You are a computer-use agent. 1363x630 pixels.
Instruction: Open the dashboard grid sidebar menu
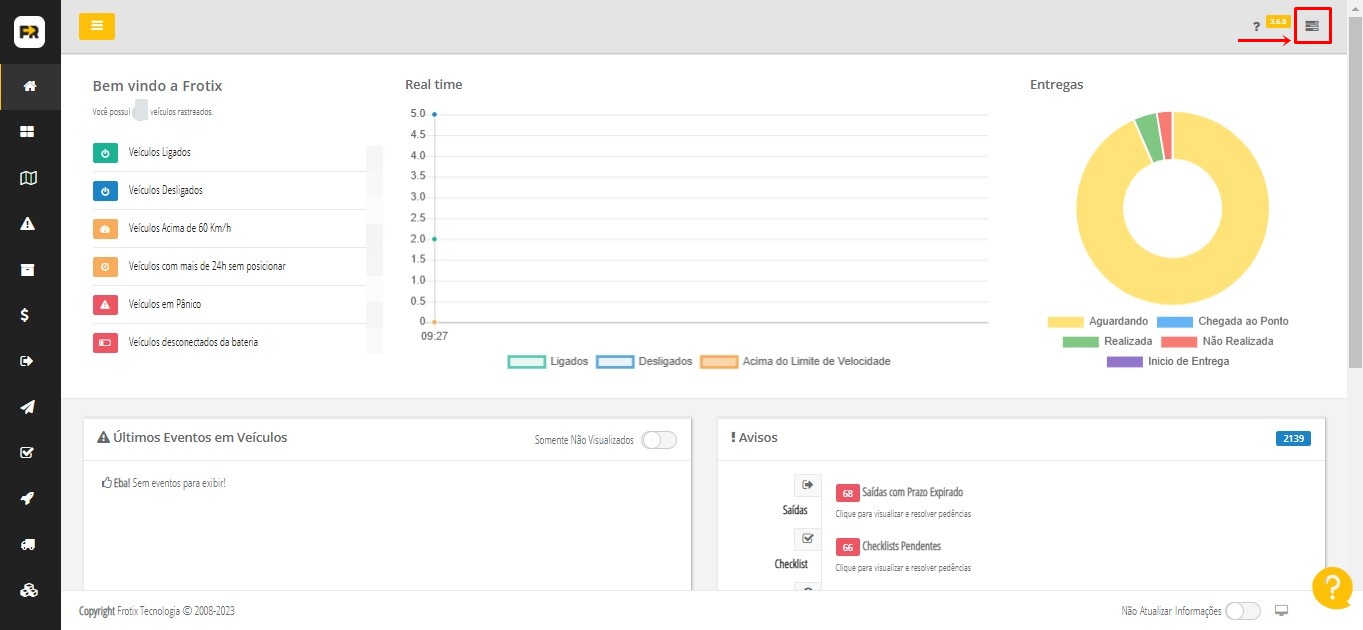(x=29, y=132)
